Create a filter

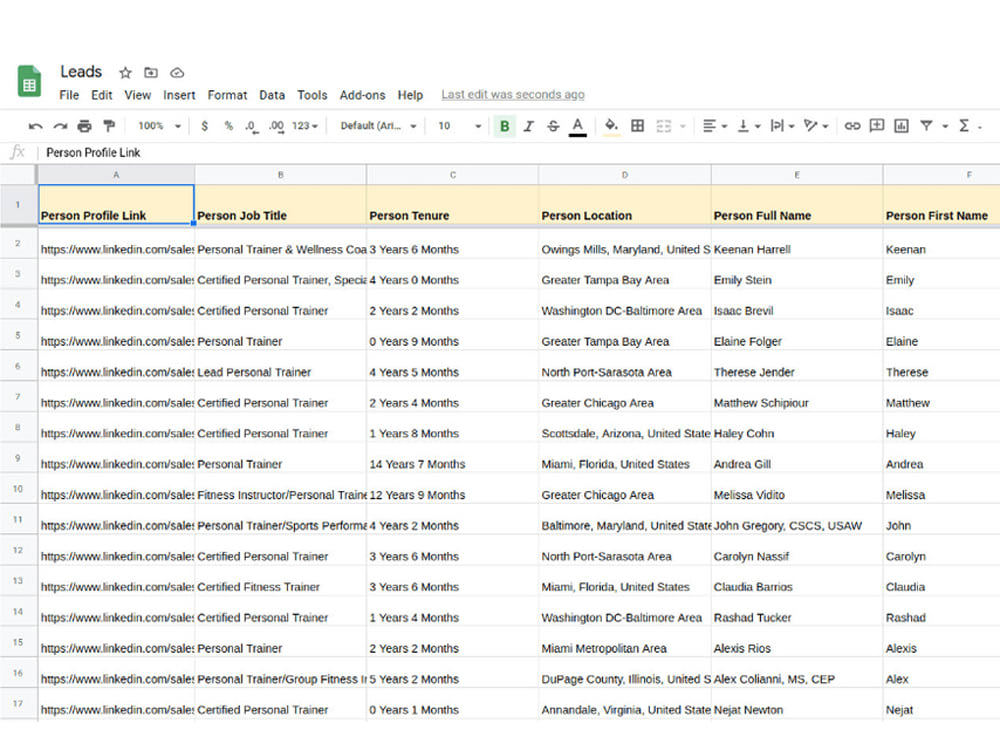point(926,126)
